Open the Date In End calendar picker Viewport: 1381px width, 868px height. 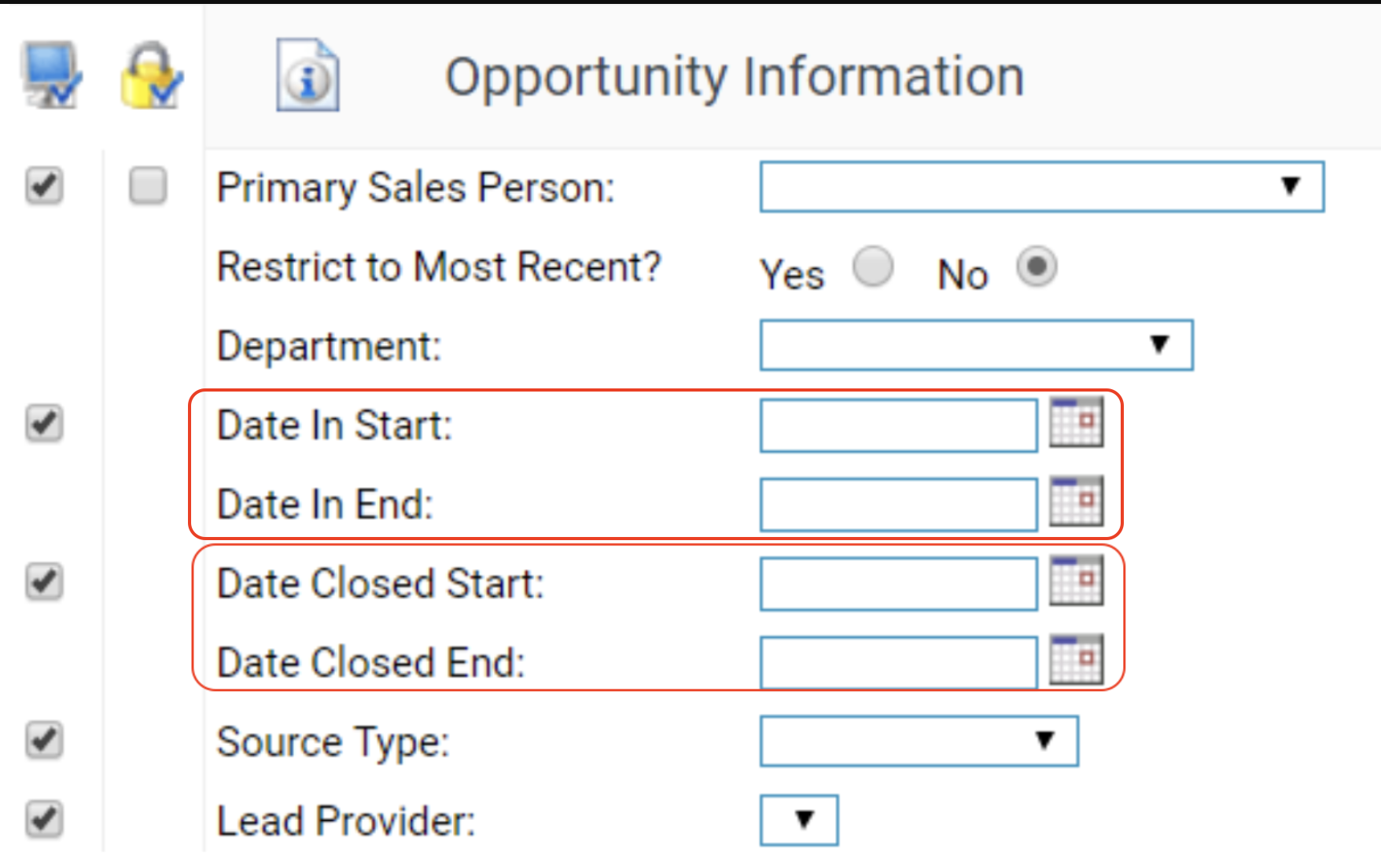pos(1077,501)
